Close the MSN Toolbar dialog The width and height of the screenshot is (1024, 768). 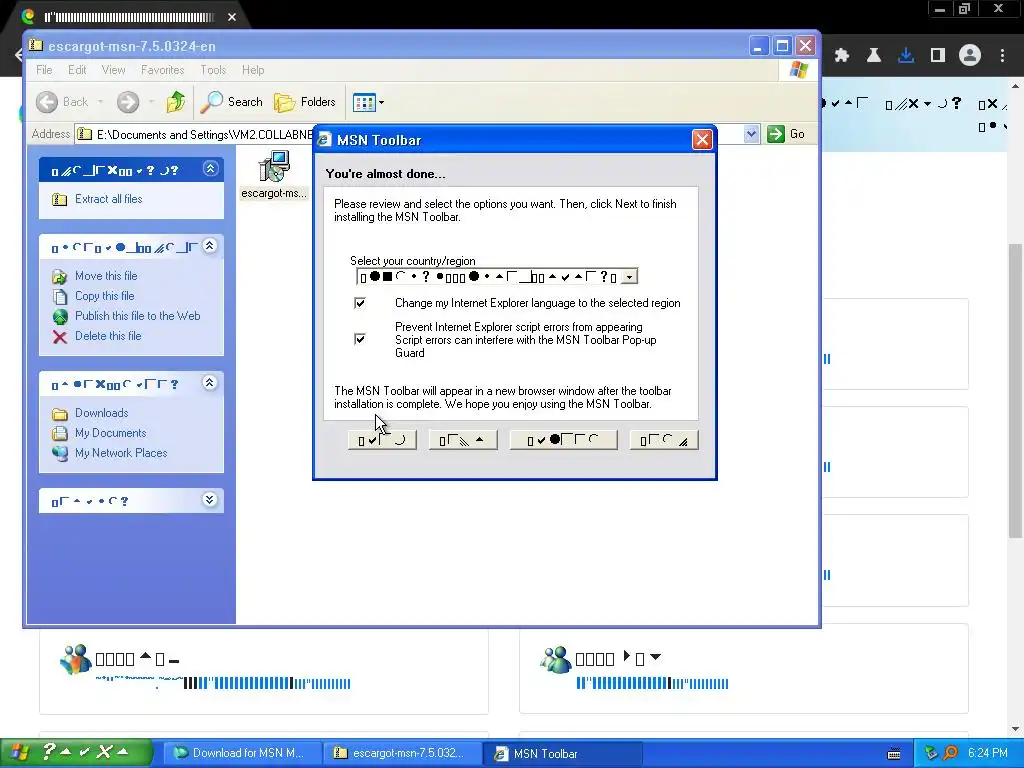(x=702, y=140)
